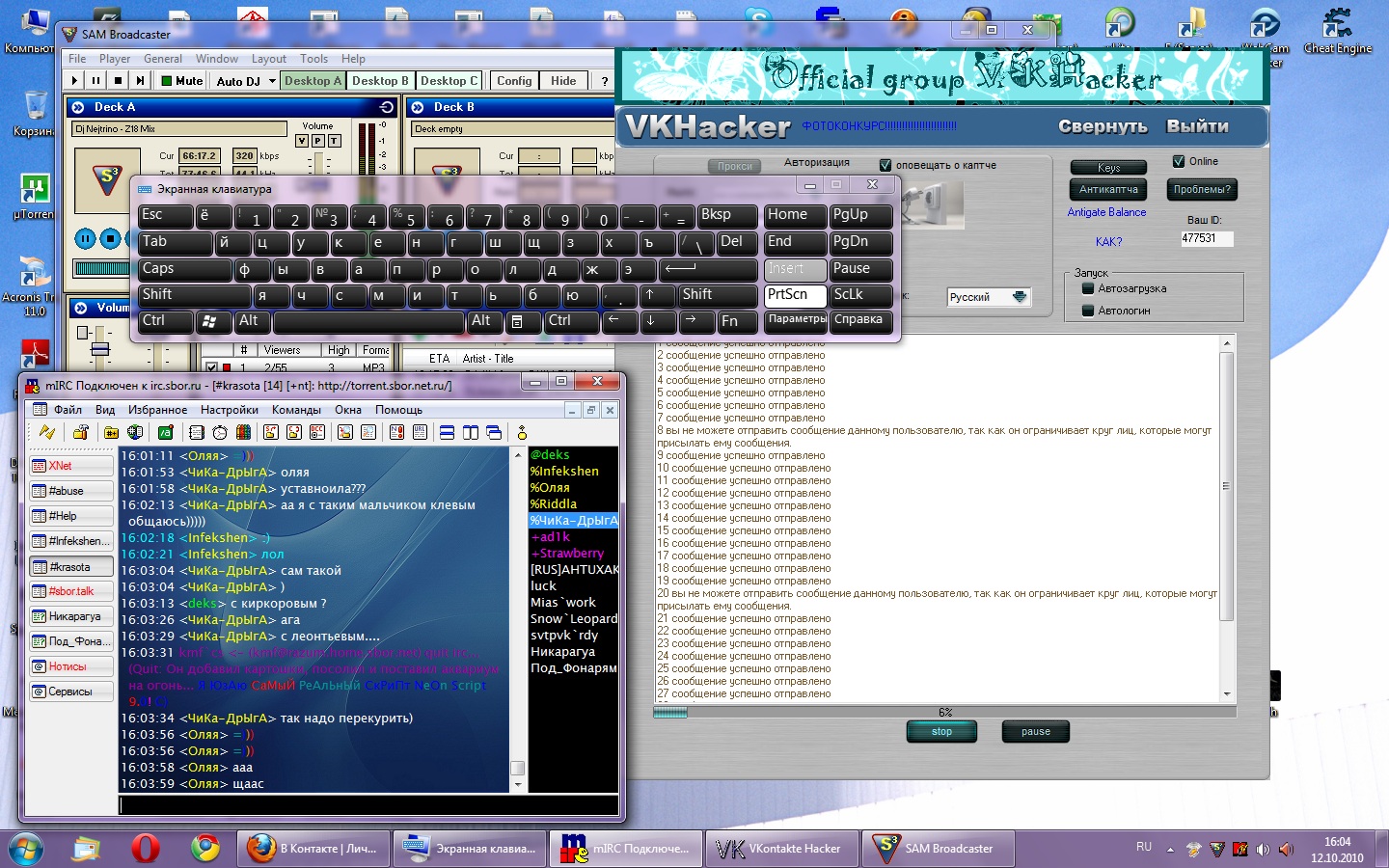Click the Config button in SAM Broadcaster
The image size is (1389, 868).
514,81
